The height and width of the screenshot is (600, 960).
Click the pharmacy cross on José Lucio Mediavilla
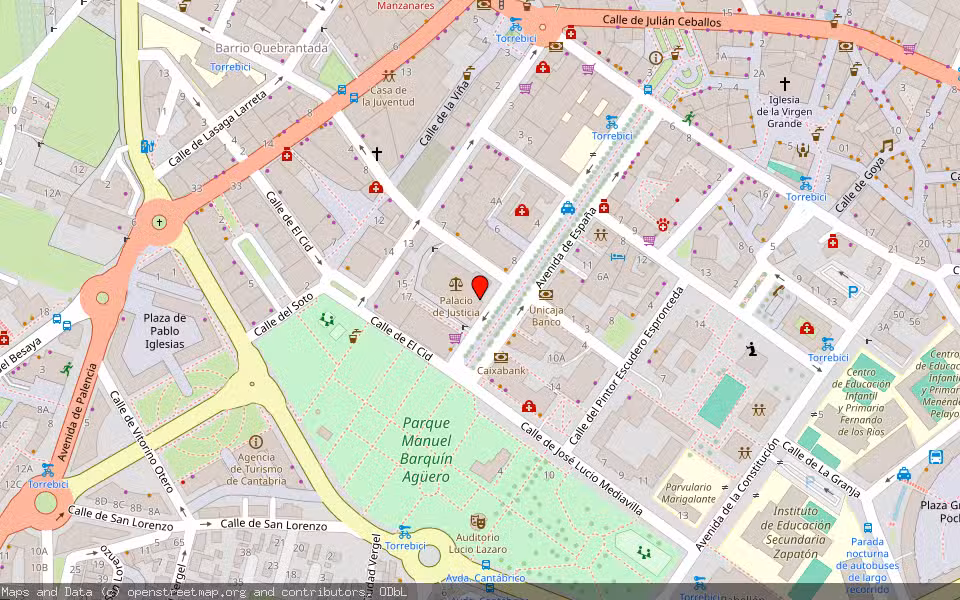(529, 407)
